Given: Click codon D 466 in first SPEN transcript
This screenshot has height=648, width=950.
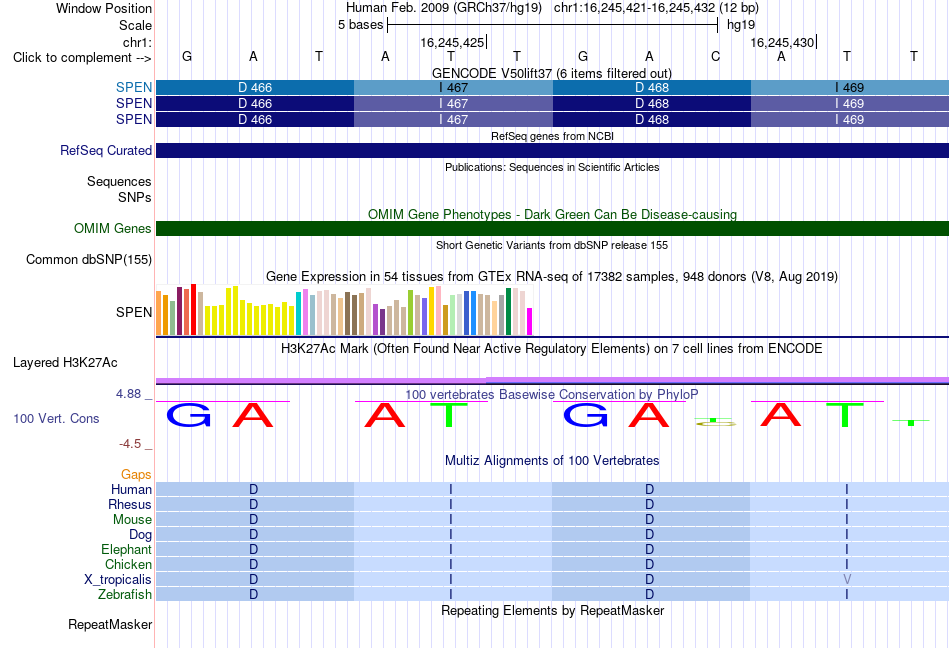Looking at the screenshot, I should coord(255,87).
